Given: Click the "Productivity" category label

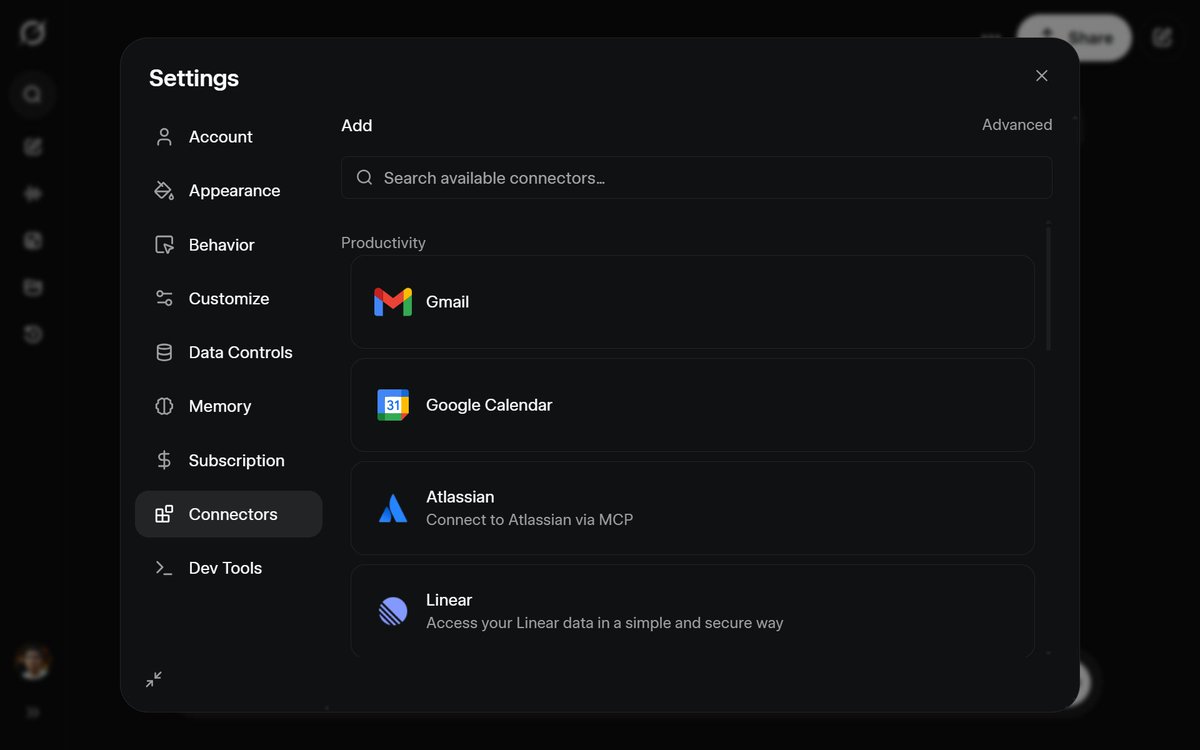Looking at the screenshot, I should point(383,243).
